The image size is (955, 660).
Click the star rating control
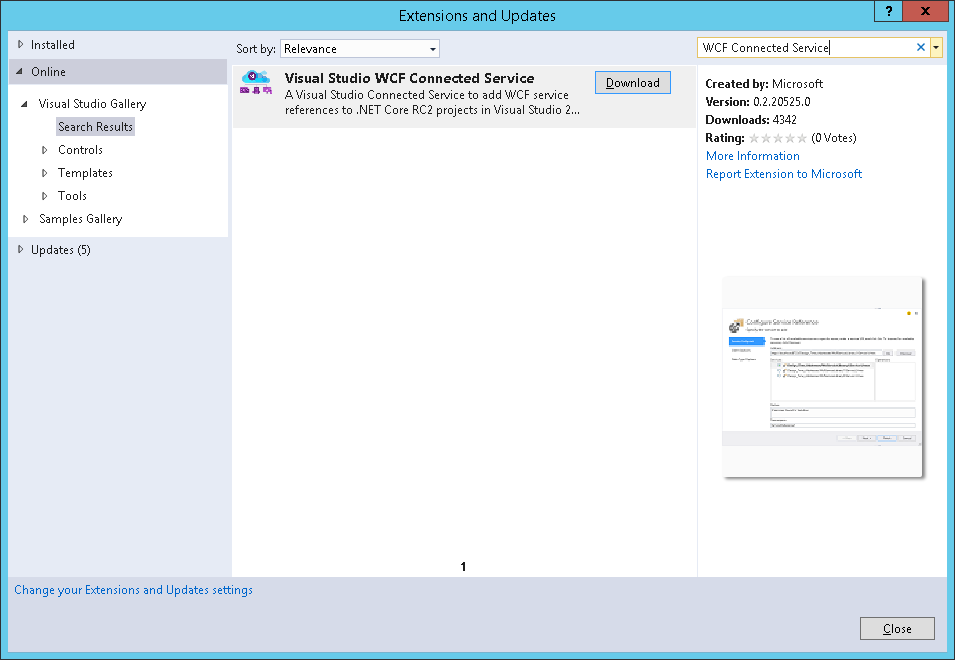778,138
